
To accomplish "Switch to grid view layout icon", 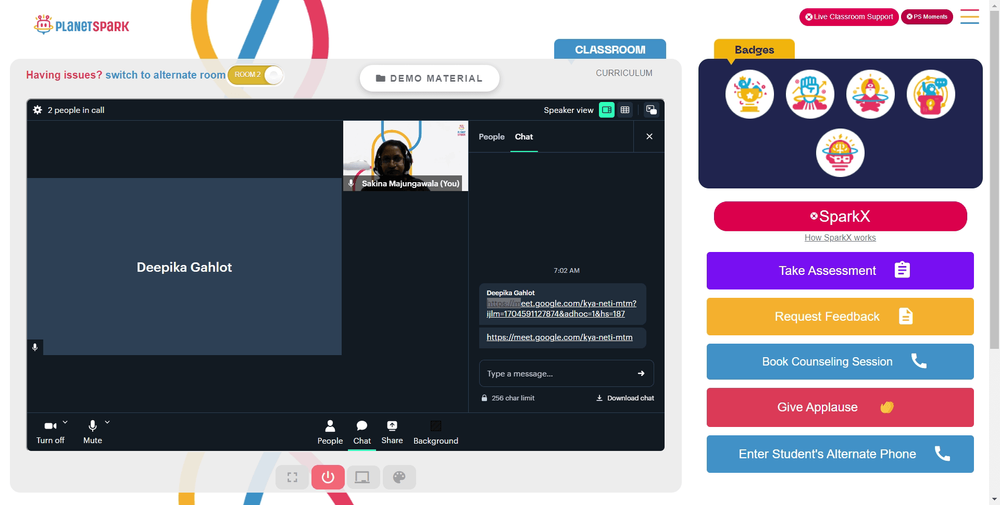I will click(x=625, y=110).
